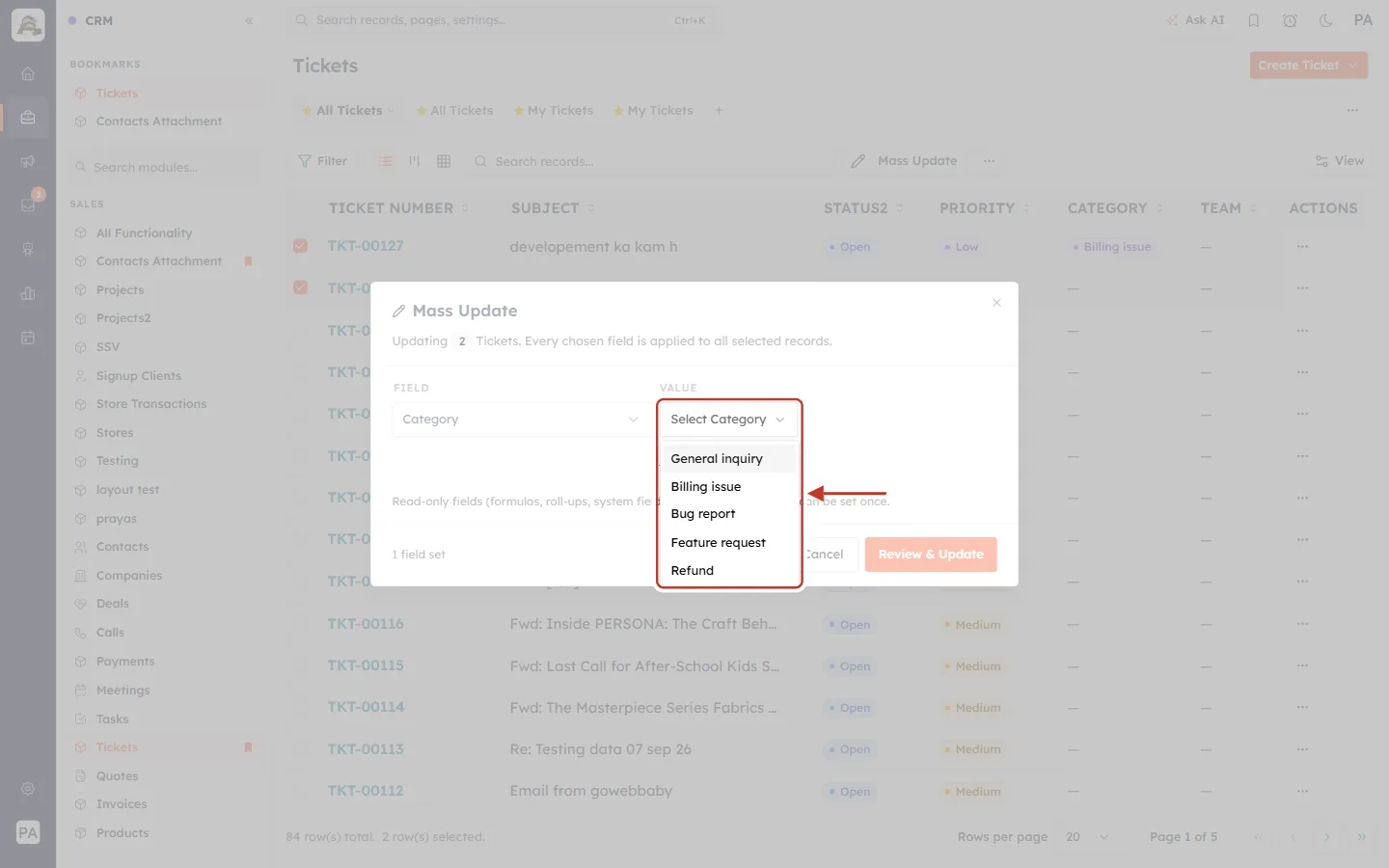Screen dimensions: 1389x868
Task: Add a new view tab
Action: (719, 111)
